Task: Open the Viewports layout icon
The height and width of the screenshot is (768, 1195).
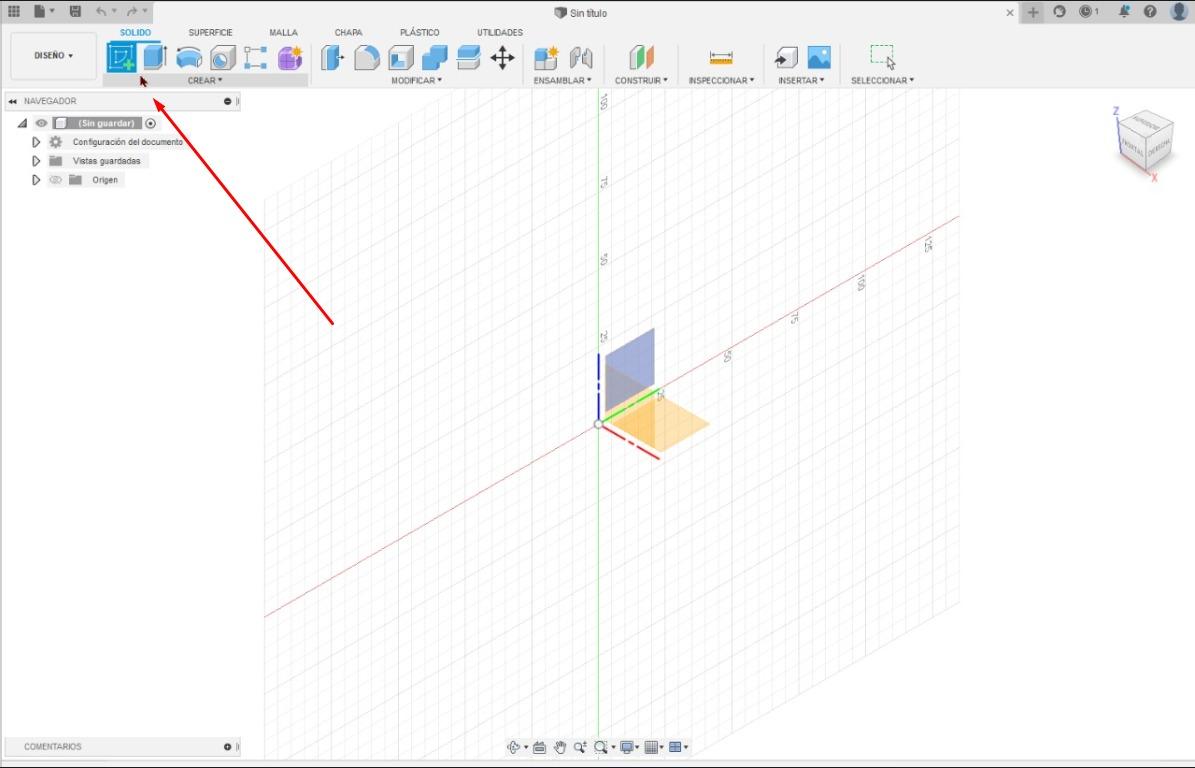Action: (674, 747)
